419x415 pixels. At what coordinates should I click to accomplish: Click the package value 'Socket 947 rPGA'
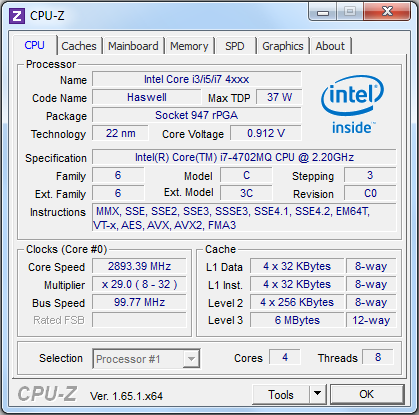point(197,115)
